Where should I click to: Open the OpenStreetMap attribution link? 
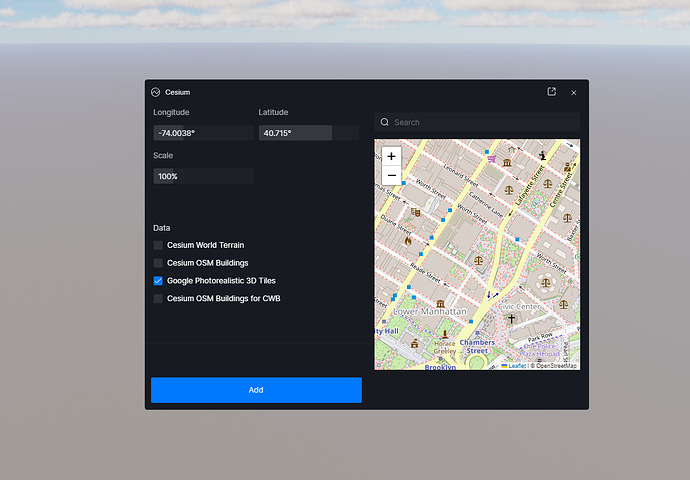556,366
